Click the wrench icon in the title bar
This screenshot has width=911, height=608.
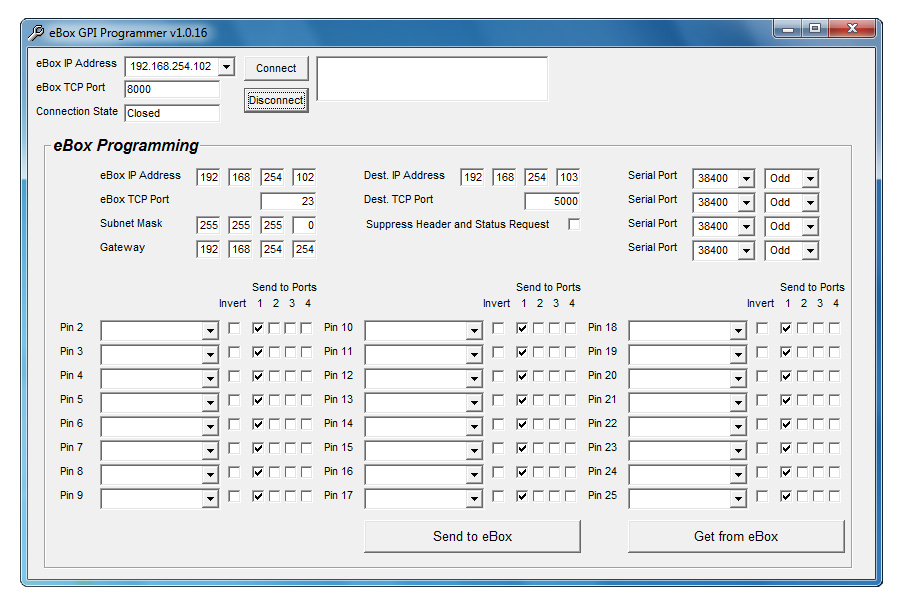click(x=36, y=33)
